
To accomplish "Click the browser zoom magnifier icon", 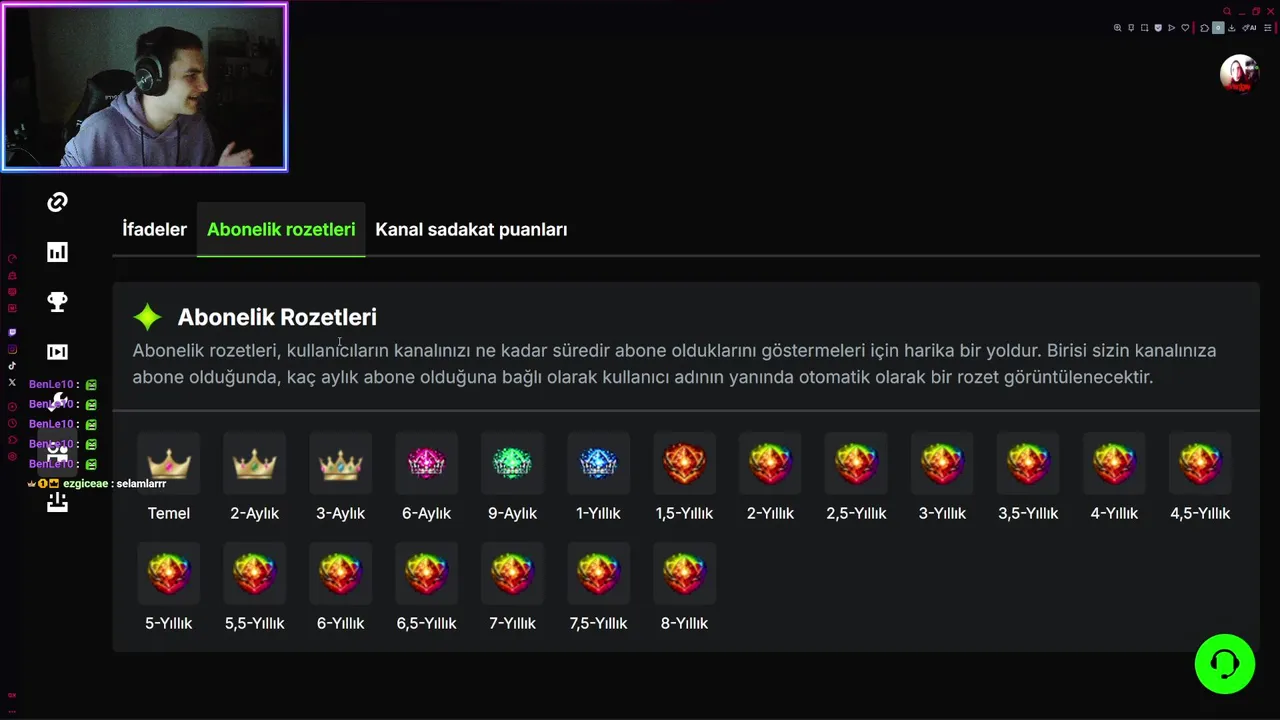I will [x=1117, y=28].
